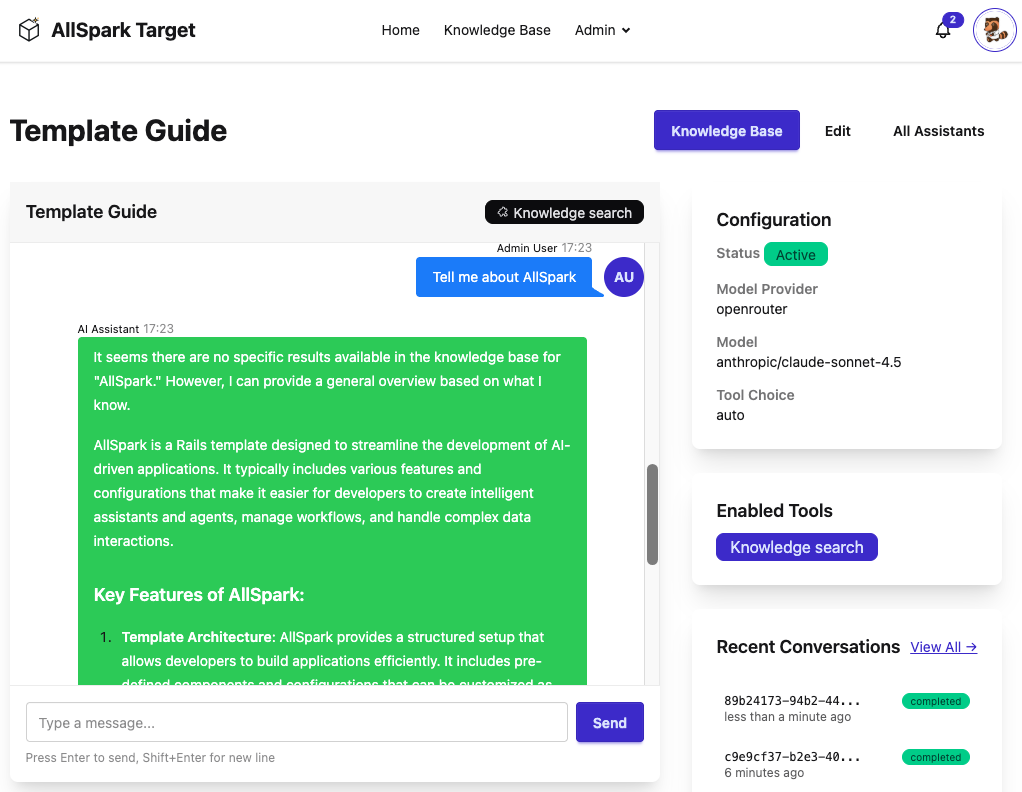Click the profile avatar picture
This screenshot has height=792, width=1022.
click(x=994, y=30)
